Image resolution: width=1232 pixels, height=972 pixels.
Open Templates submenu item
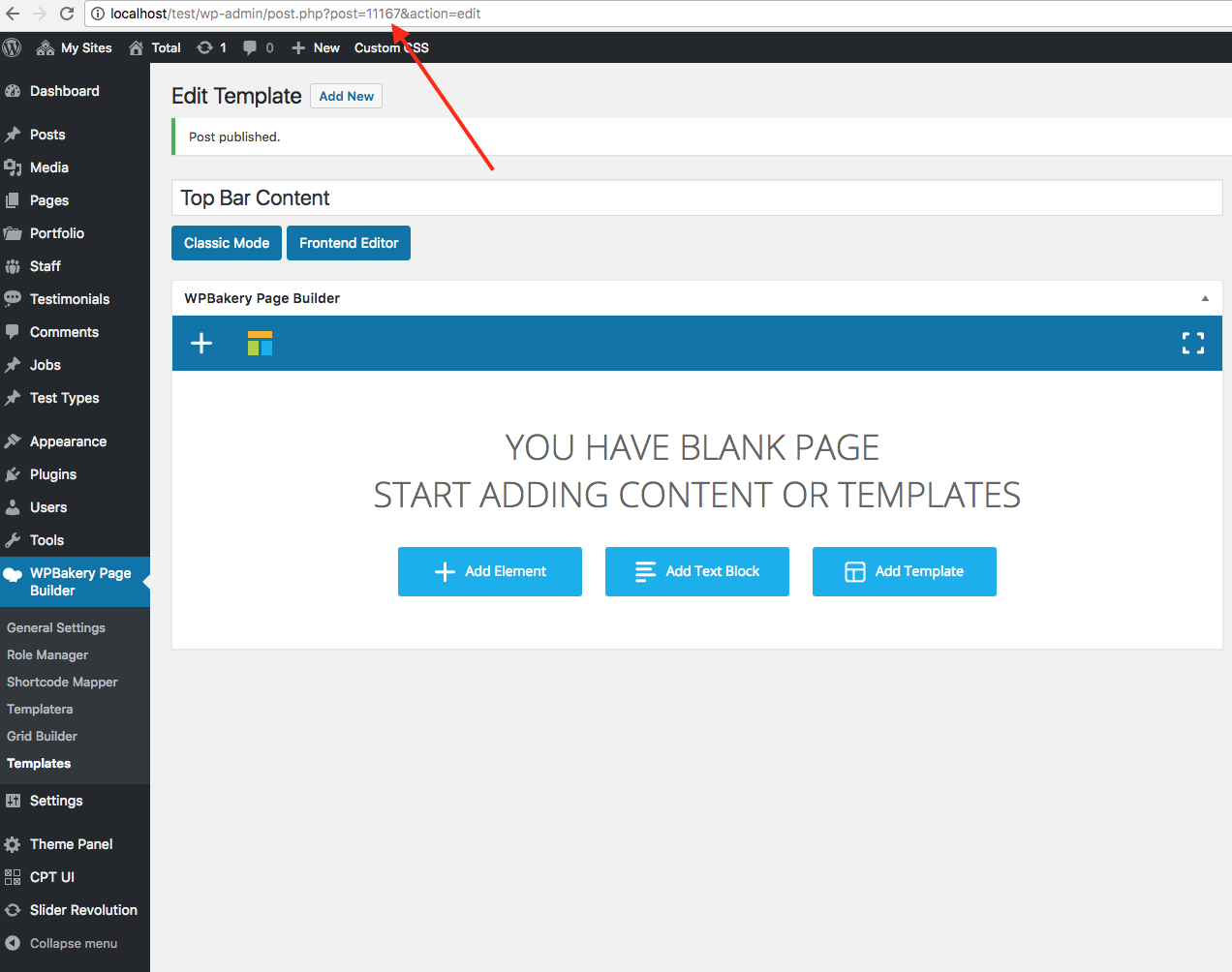pos(39,763)
